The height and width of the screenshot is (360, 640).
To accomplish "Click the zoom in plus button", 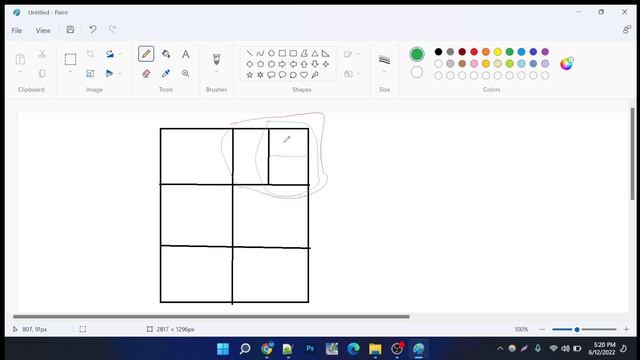I will tap(627, 329).
